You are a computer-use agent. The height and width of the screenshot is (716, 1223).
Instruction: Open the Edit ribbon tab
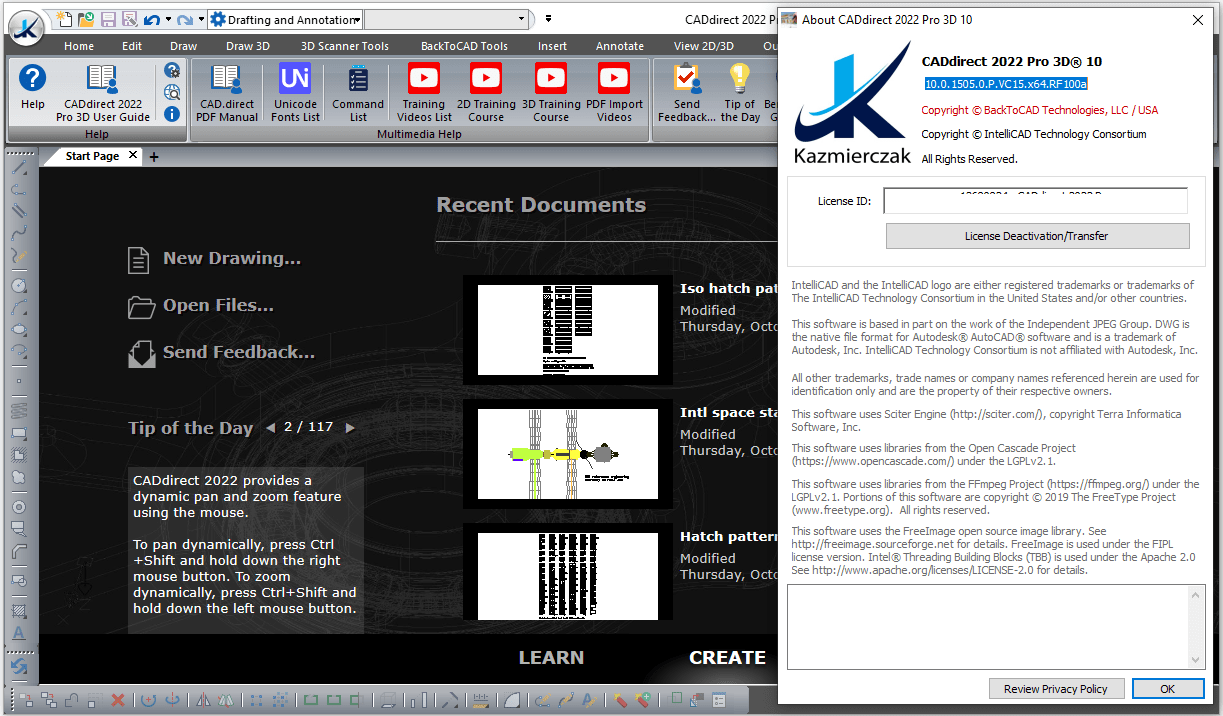132,46
